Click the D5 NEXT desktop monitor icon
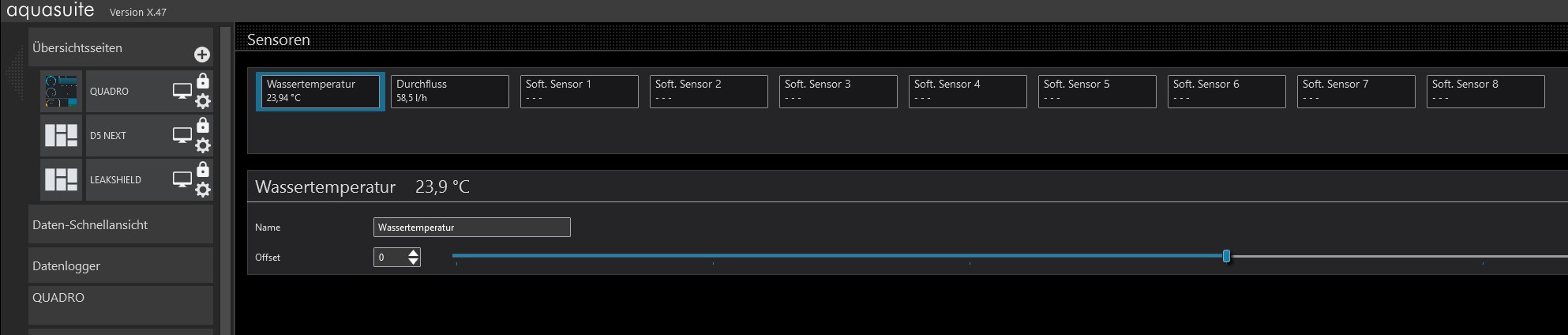 [x=182, y=136]
